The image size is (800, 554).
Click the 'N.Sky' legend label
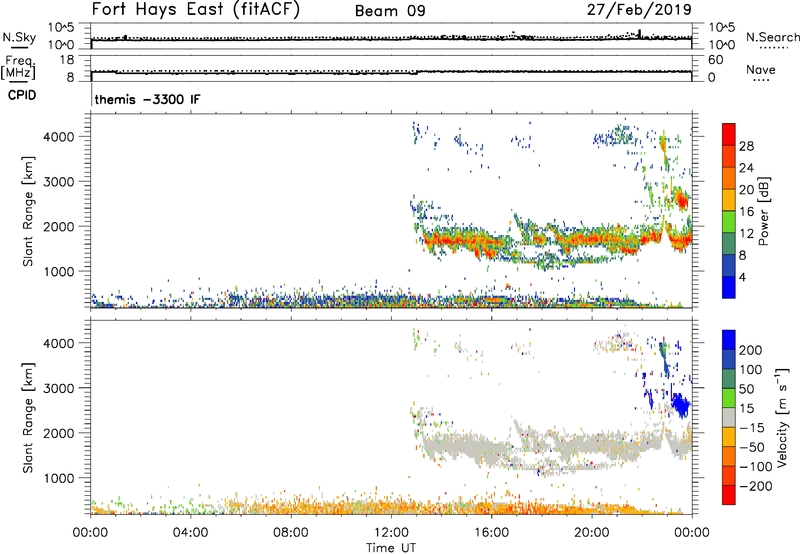(19, 37)
